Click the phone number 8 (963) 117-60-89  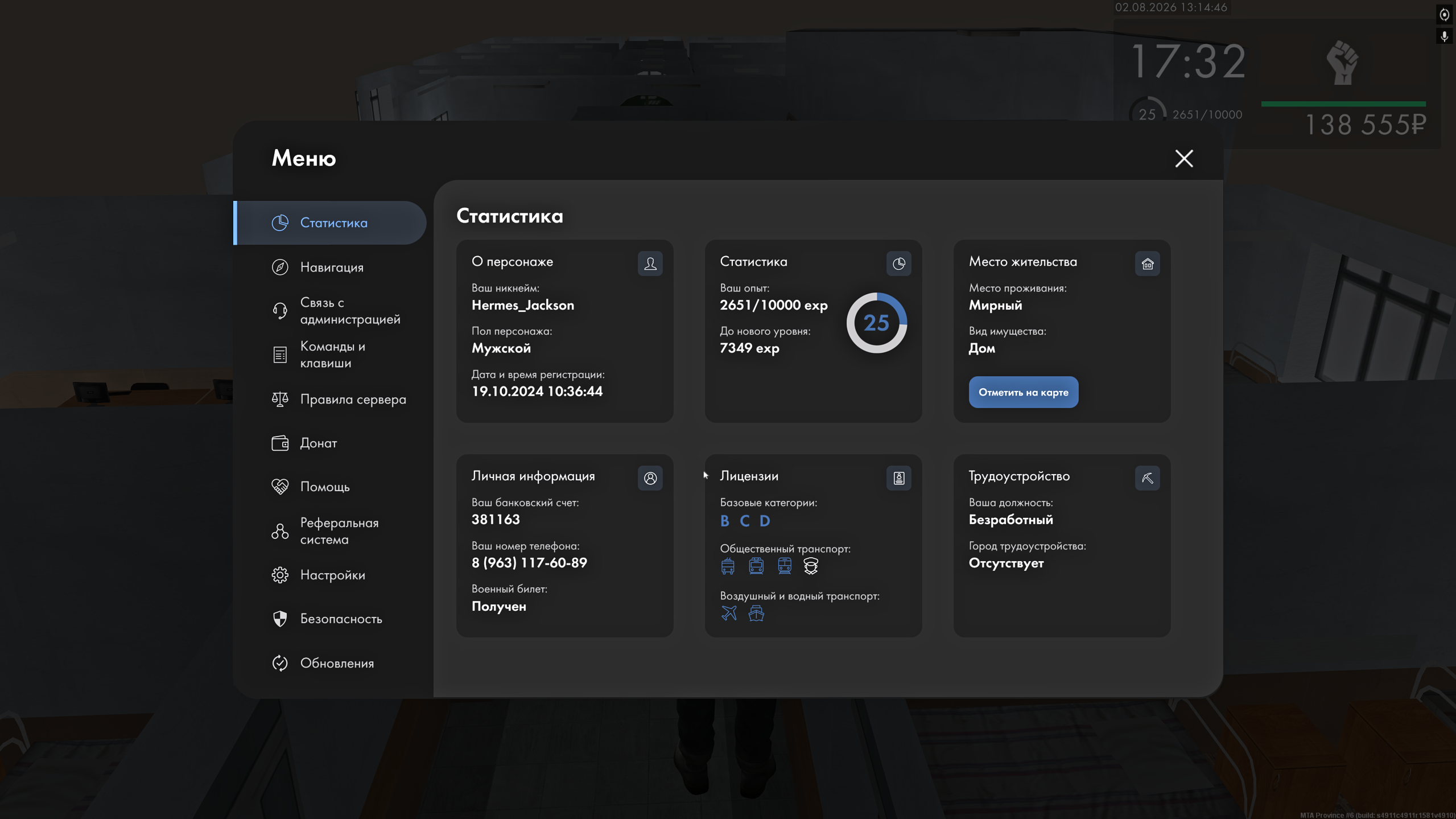[x=529, y=562]
